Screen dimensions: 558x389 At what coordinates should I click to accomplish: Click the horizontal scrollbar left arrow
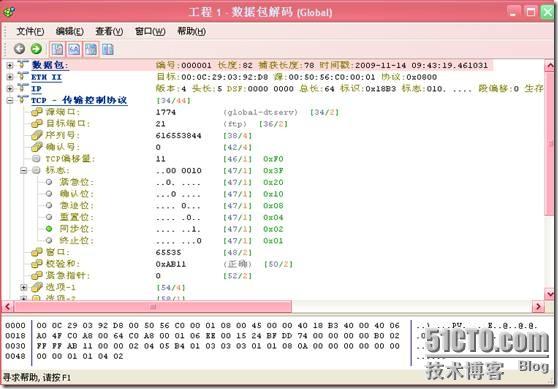point(7,306)
